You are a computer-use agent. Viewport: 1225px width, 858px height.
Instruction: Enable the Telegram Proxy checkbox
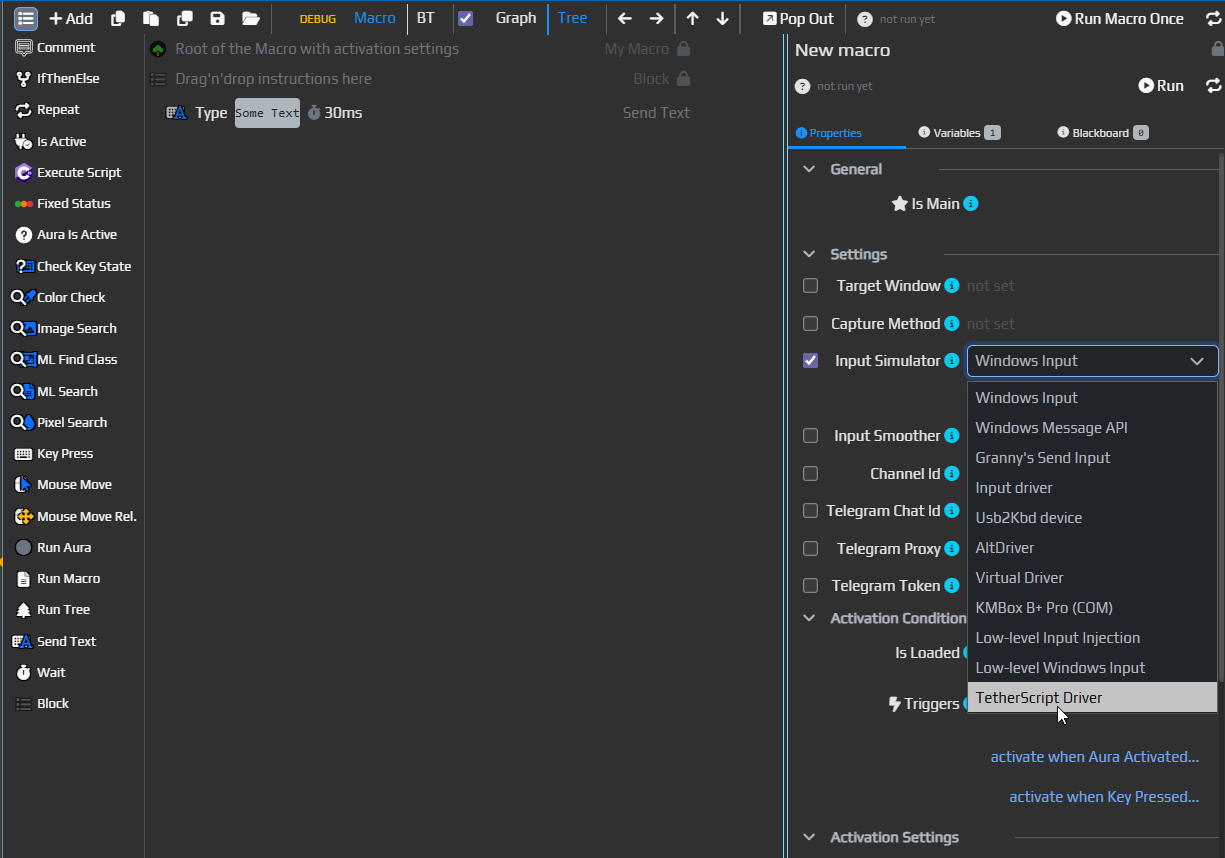coord(811,549)
